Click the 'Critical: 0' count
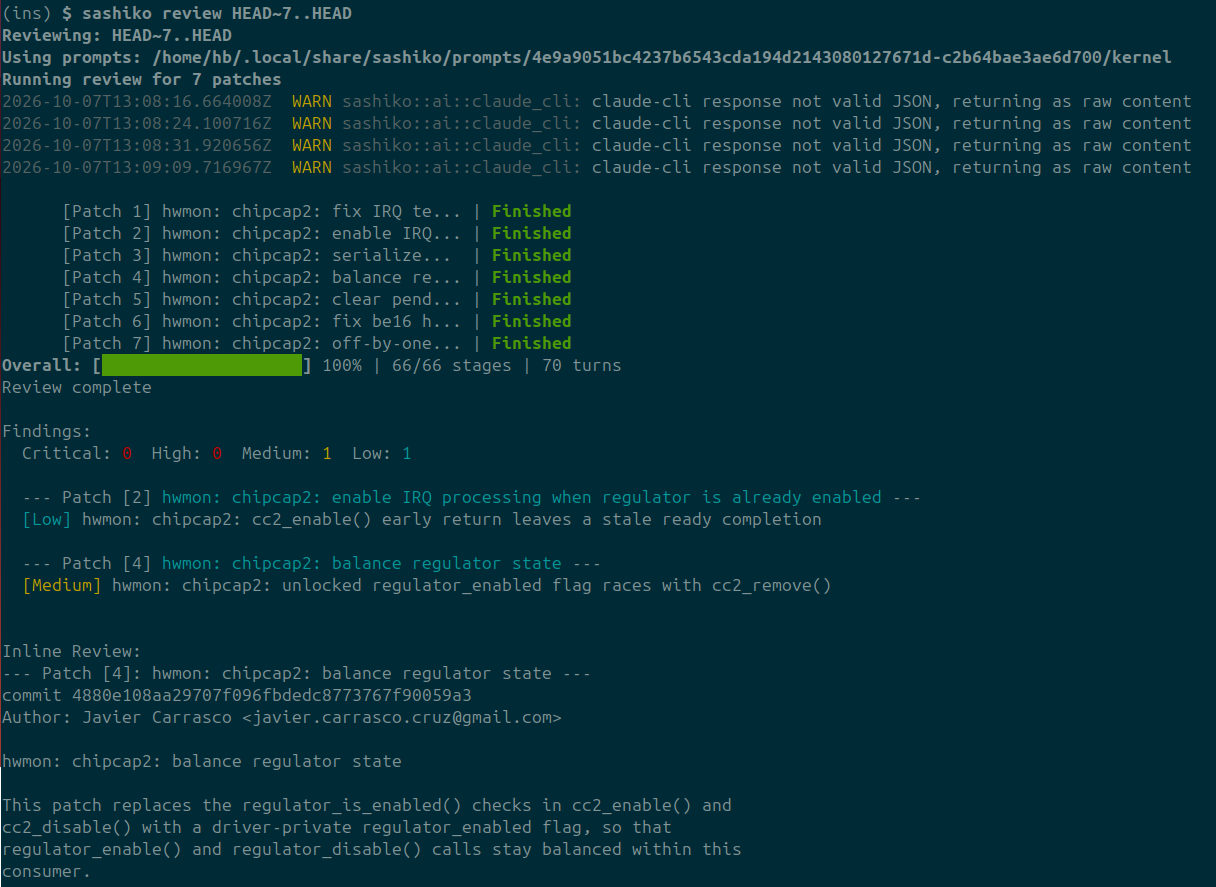 click(x=77, y=453)
